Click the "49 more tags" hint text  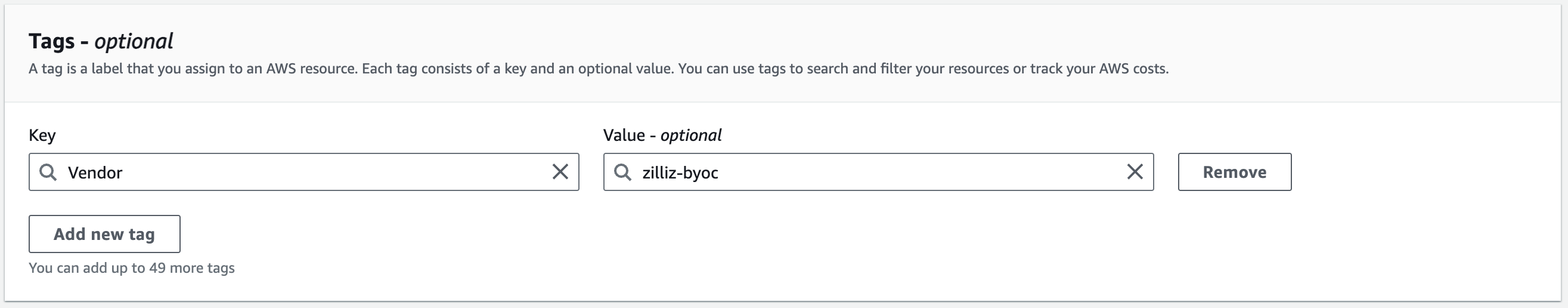click(x=132, y=269)
